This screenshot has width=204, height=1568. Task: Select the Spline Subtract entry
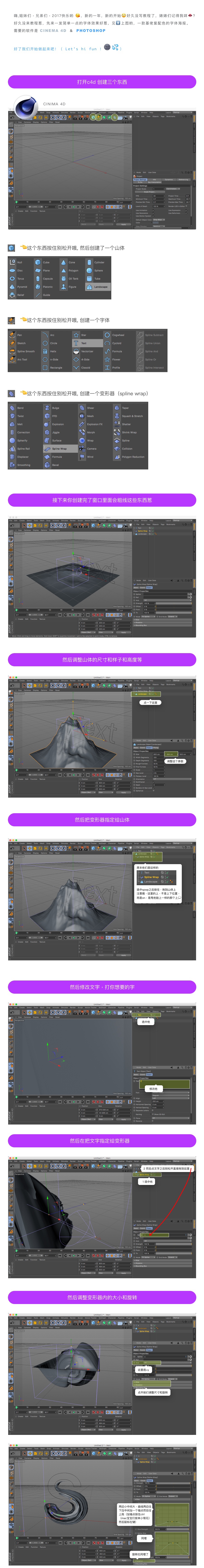pos(154,335)
